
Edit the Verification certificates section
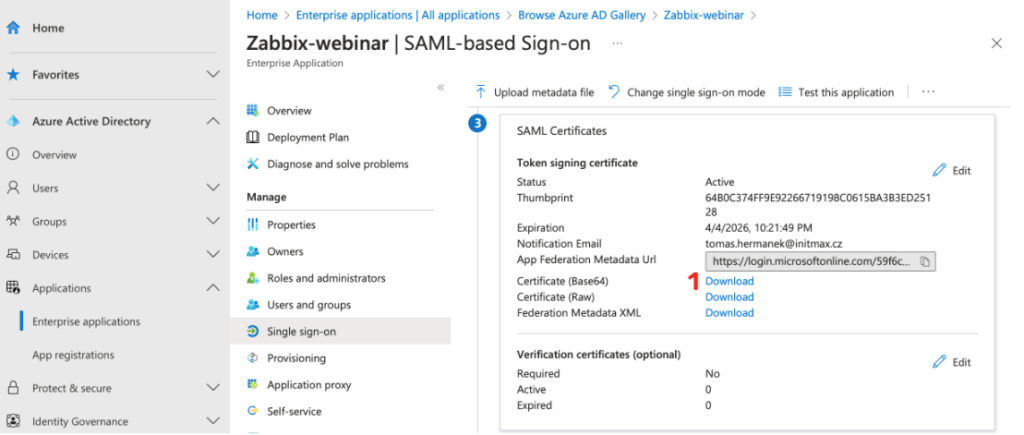(951, 362)
